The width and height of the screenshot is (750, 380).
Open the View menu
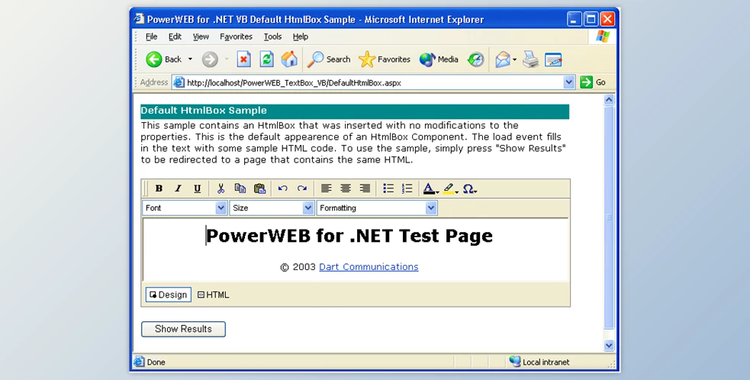coord(201,36)
